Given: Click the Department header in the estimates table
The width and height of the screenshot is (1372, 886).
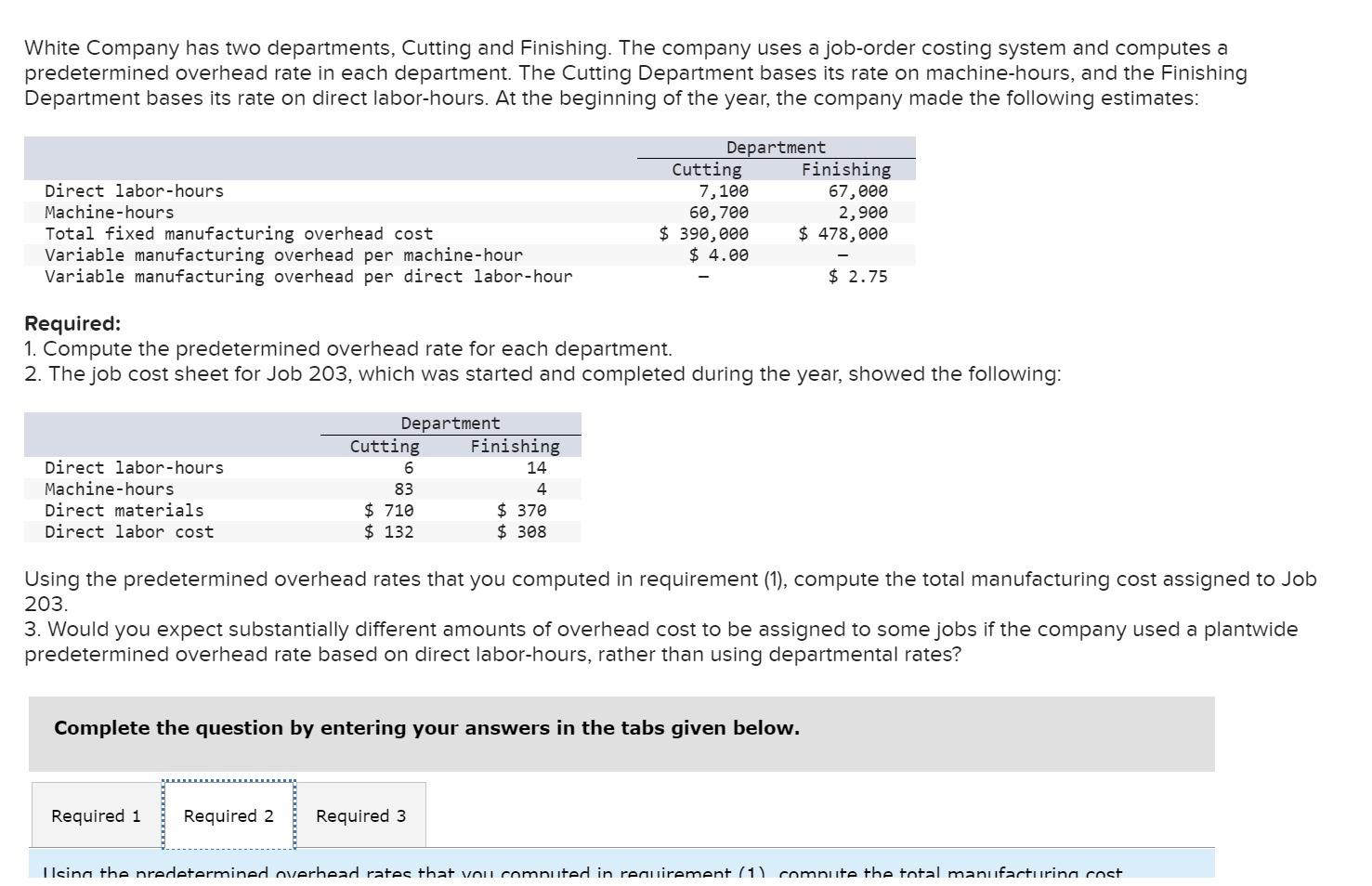Looking at the screenshot, I should pyautogui.click(x=775, y=147).
